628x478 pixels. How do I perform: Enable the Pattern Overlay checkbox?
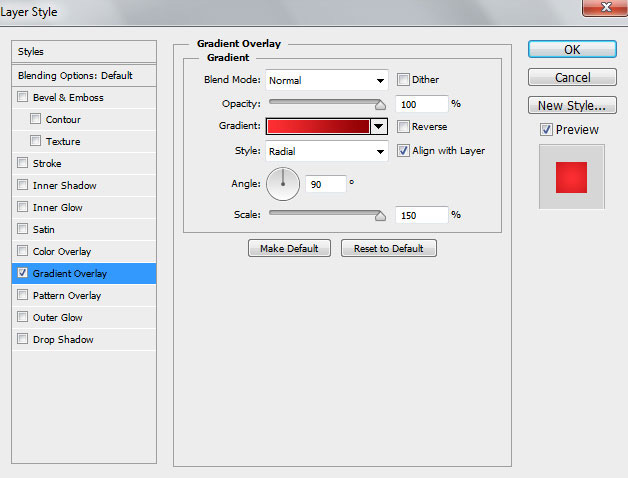(x=22, y=295)
